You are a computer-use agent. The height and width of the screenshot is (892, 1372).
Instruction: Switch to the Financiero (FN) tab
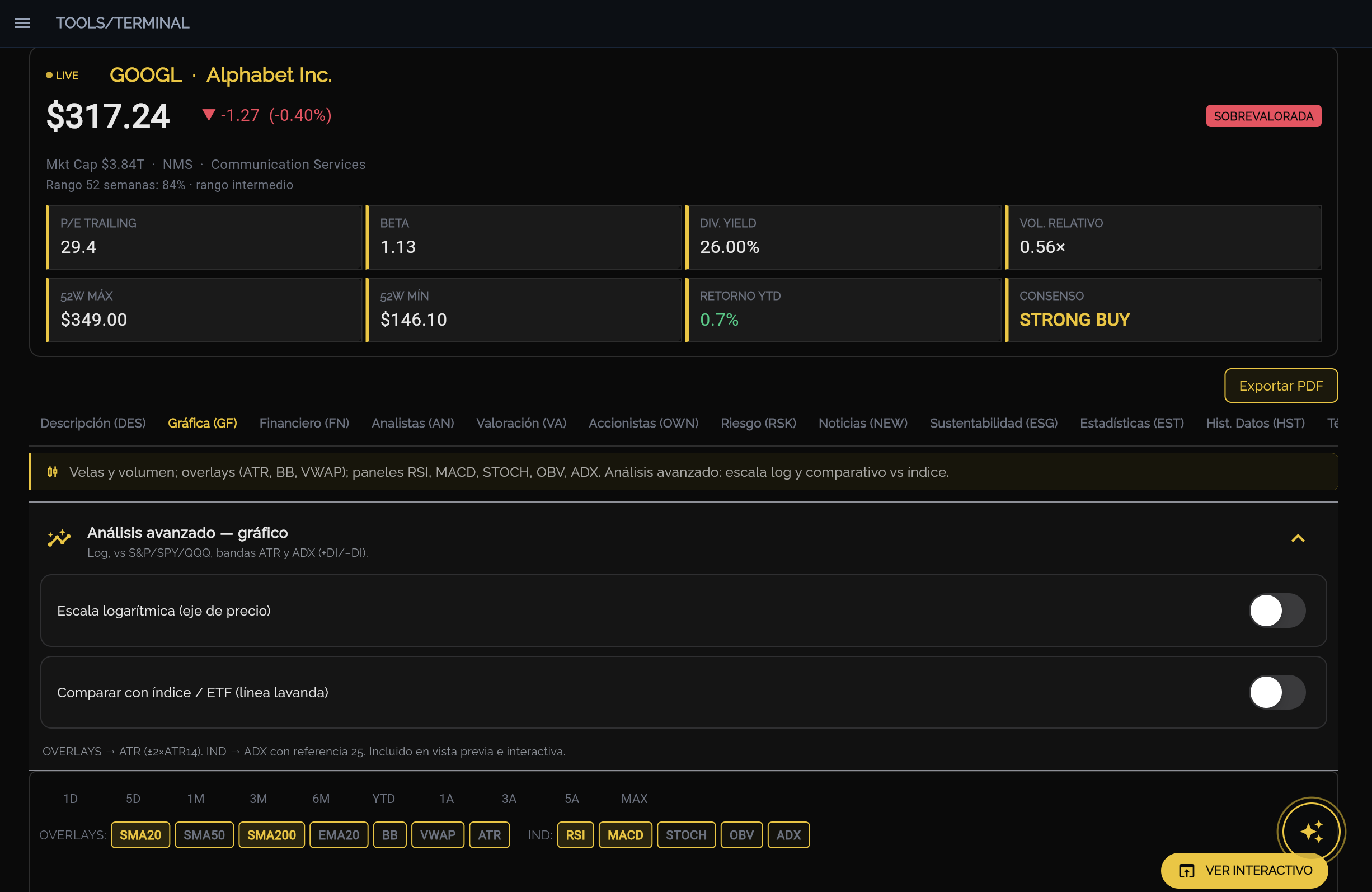point(304,423)
